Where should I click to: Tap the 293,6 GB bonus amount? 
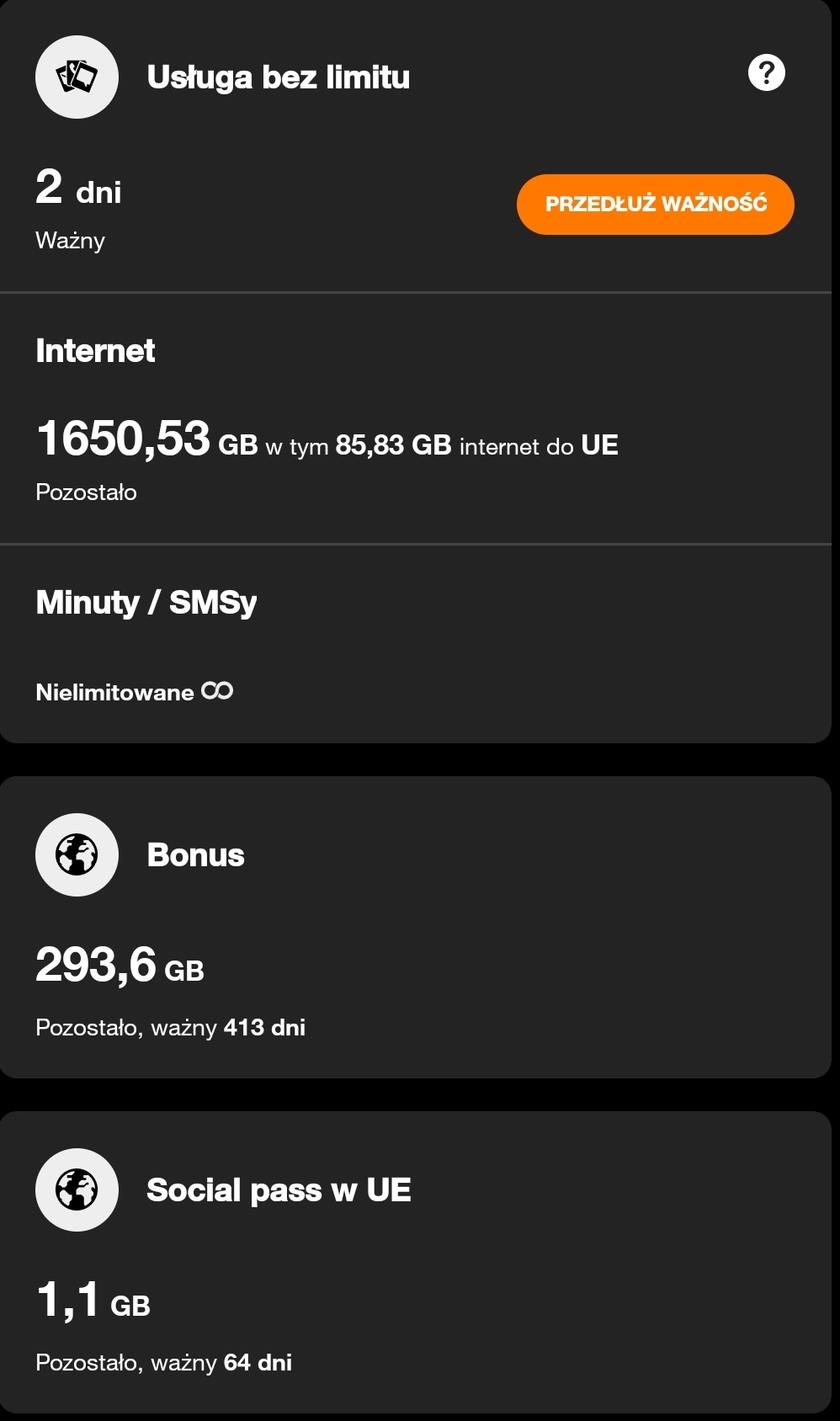(120, 966)
